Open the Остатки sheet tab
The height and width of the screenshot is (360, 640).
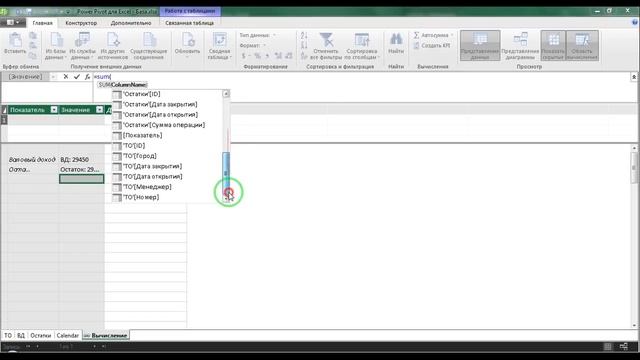(x=40, y=335)
